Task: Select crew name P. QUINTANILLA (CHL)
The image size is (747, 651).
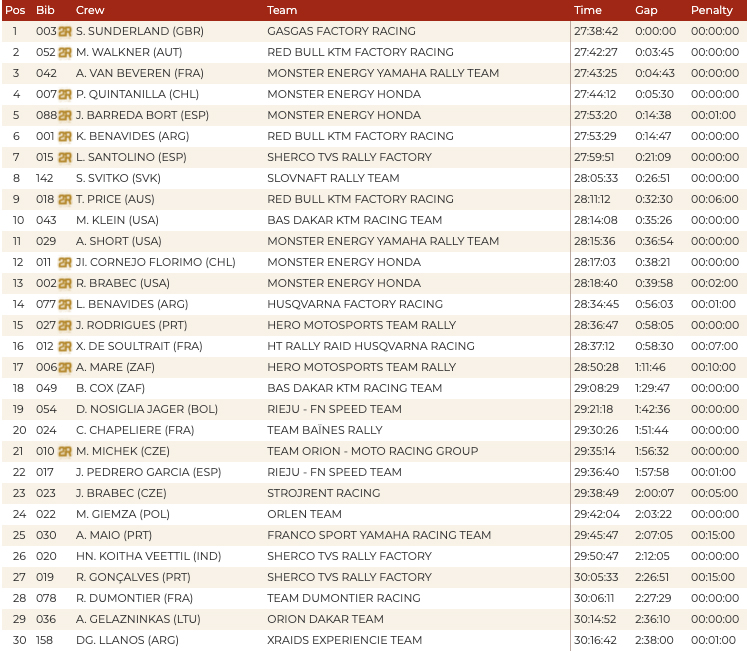Action: coord(137,94)
